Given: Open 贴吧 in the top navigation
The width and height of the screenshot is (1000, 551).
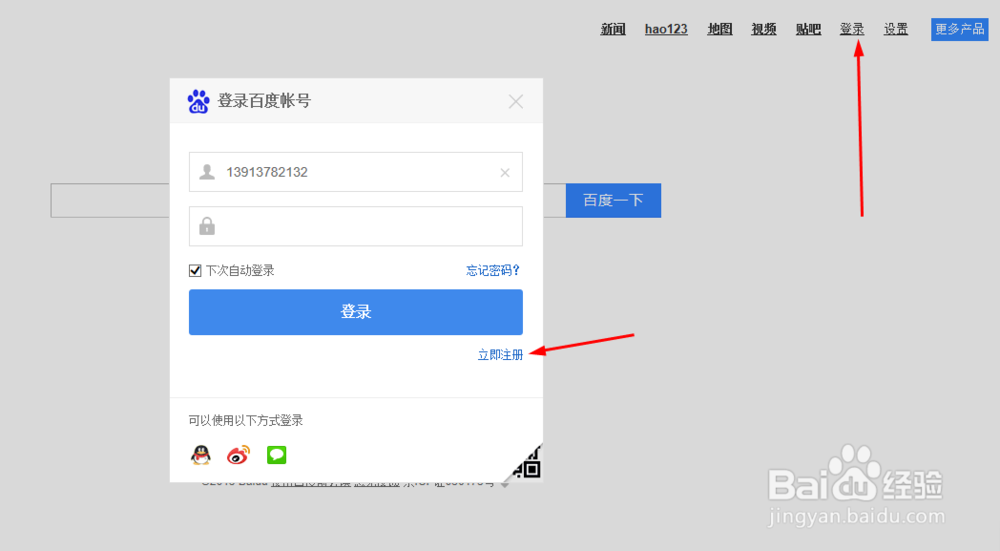Looking at the screenshot, I should click(808, 29).
